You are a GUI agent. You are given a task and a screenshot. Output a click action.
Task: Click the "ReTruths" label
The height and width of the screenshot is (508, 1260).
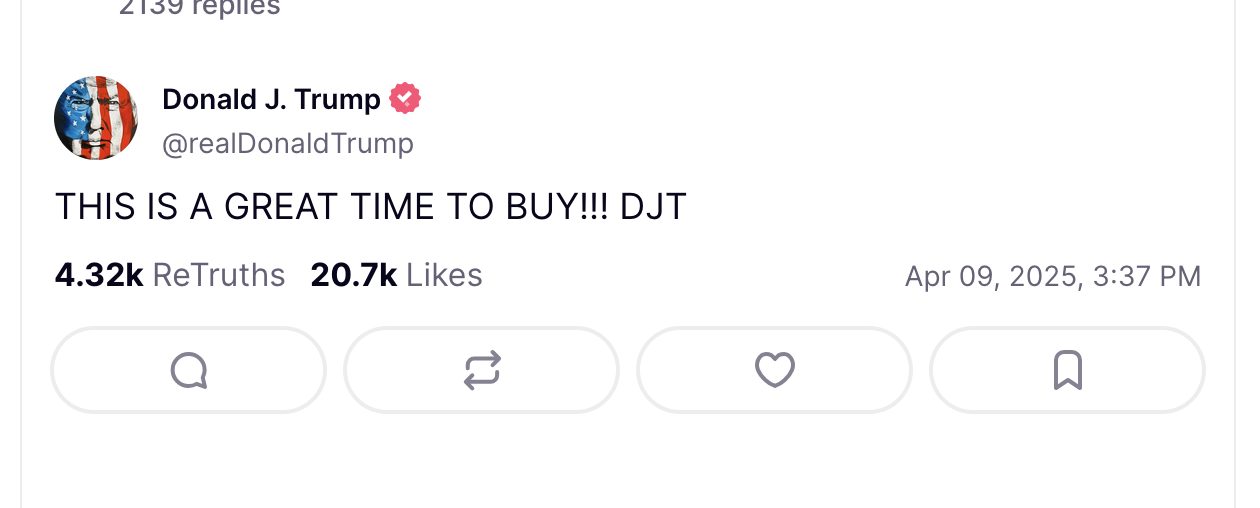219,275
